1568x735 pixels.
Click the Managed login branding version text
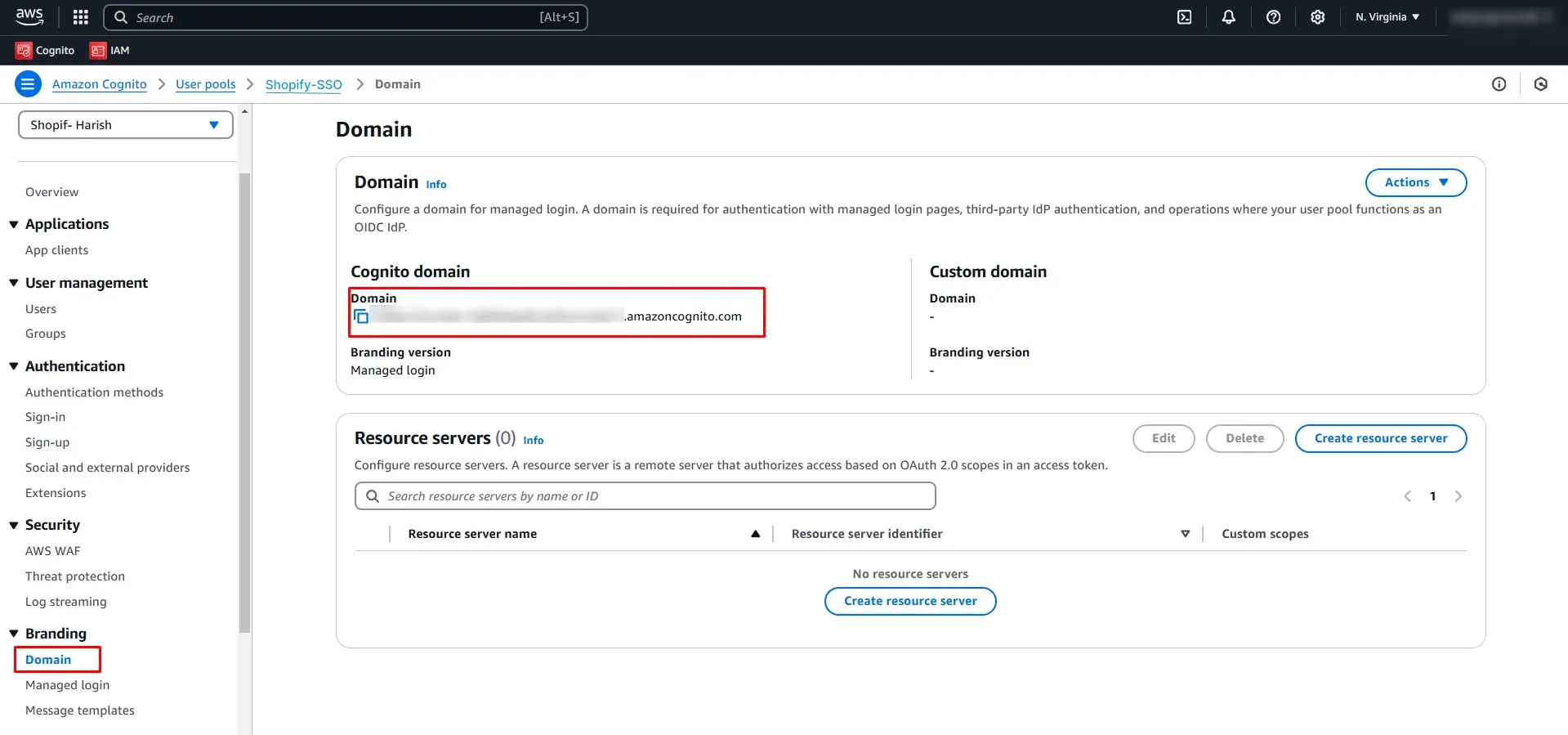(393, 370)
